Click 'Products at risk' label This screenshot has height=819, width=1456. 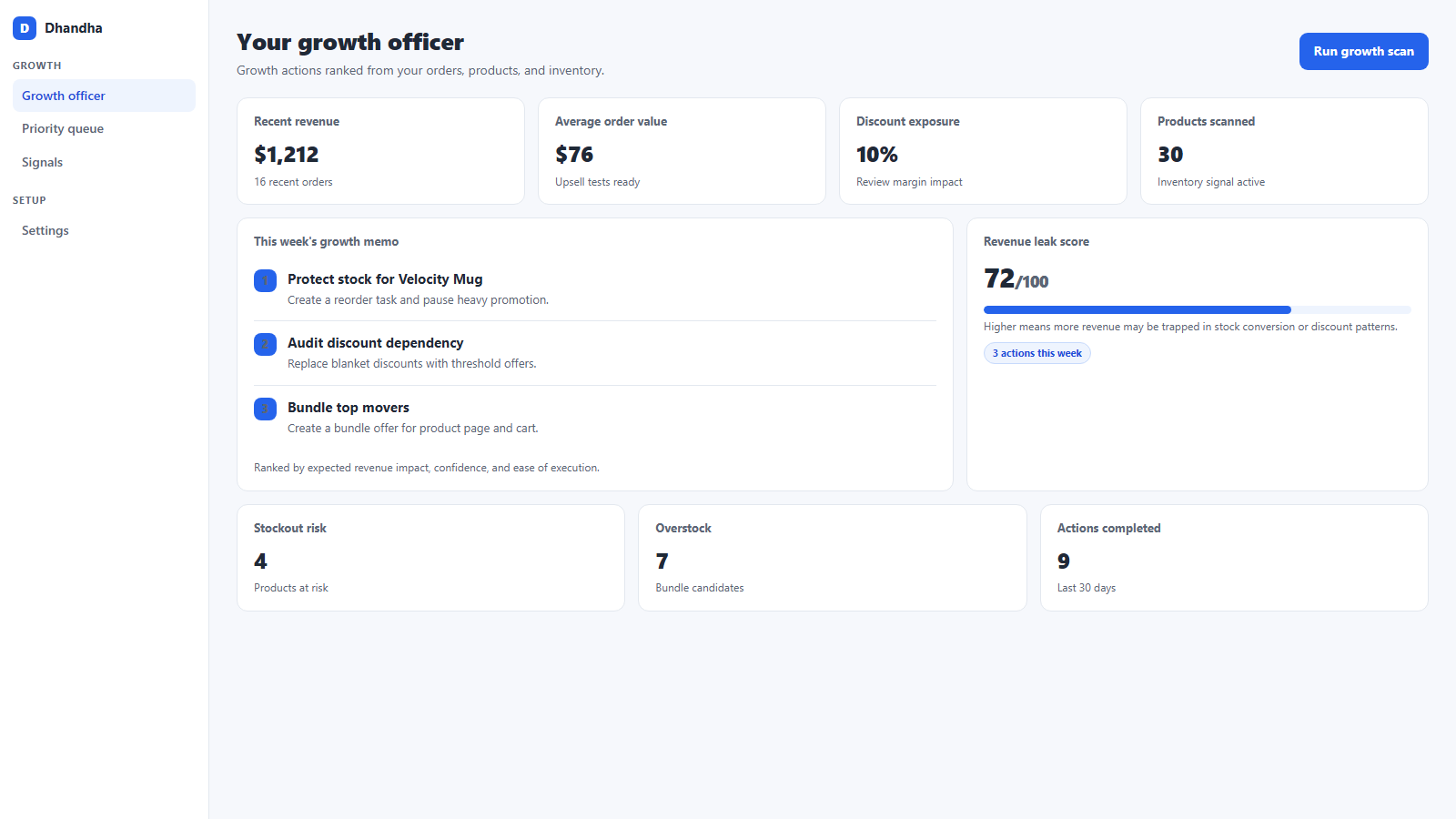pyautogui.click(x=290, y=588)
